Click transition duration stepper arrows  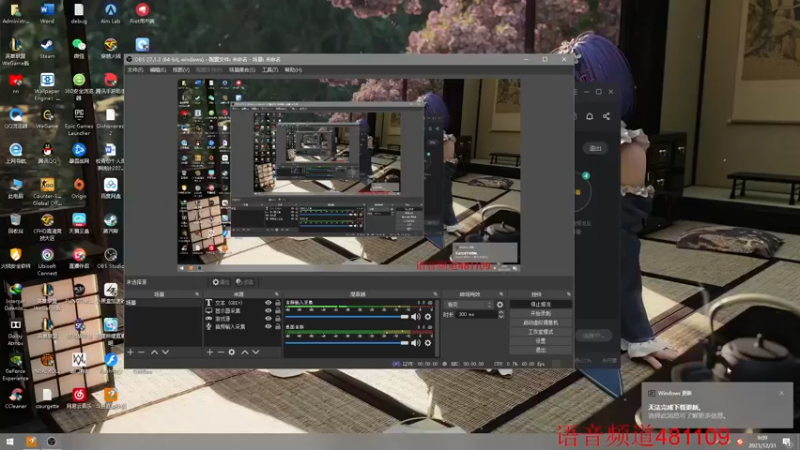501,314
